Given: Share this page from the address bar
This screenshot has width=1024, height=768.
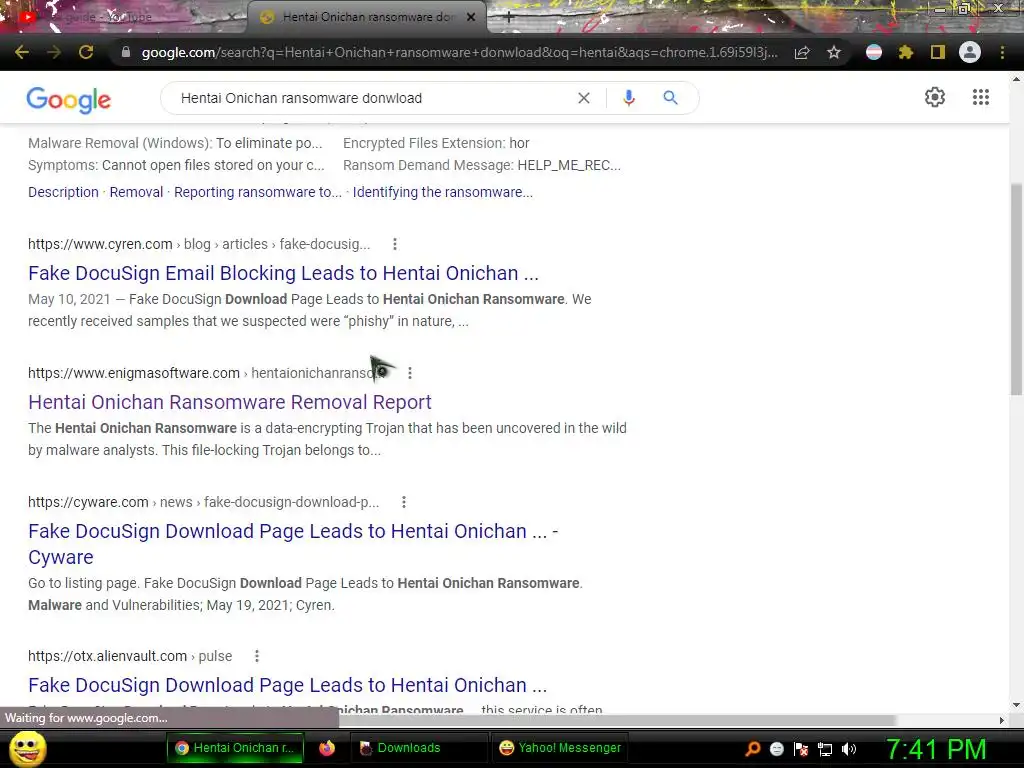Looking at the screenshot, I should [802, 52].
